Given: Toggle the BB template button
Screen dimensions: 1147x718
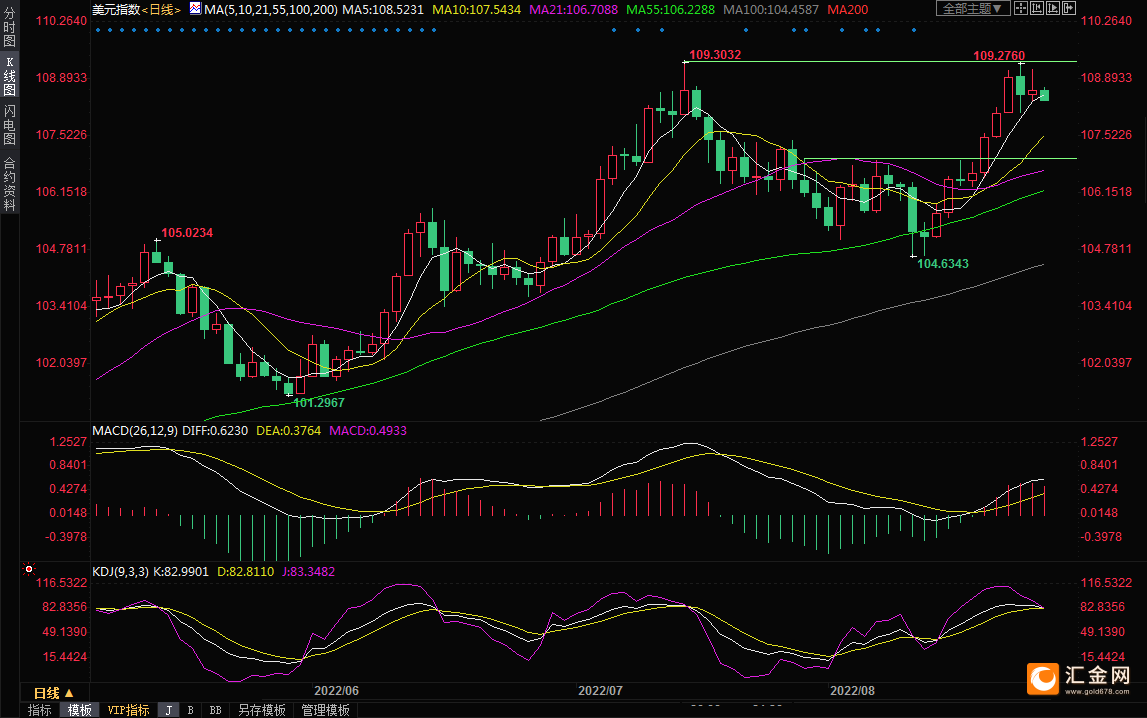Looking at the screenshot, I should (x=214, y=710).
